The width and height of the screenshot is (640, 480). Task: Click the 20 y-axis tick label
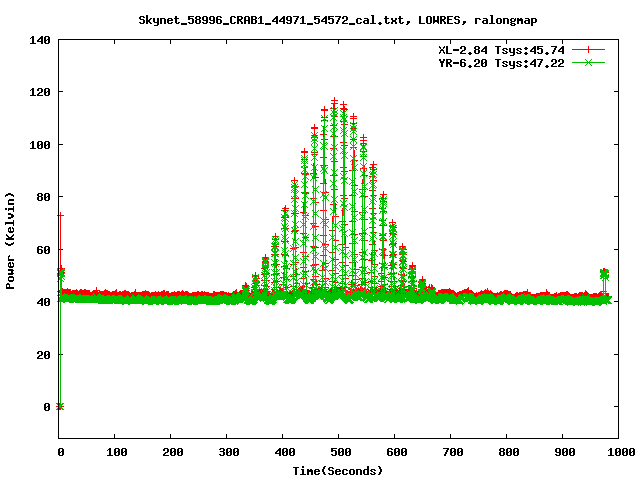(44, 355)
